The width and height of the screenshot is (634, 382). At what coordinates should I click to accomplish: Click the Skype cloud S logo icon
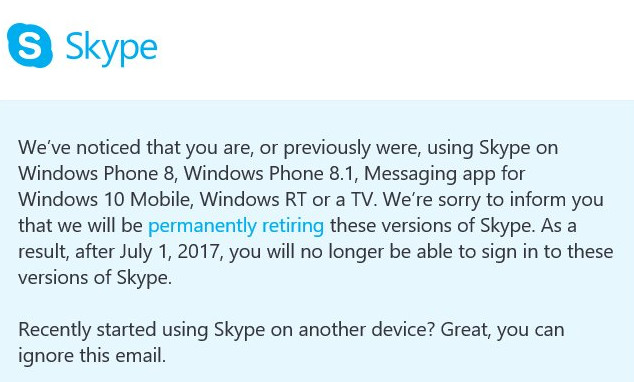(30, 45)
